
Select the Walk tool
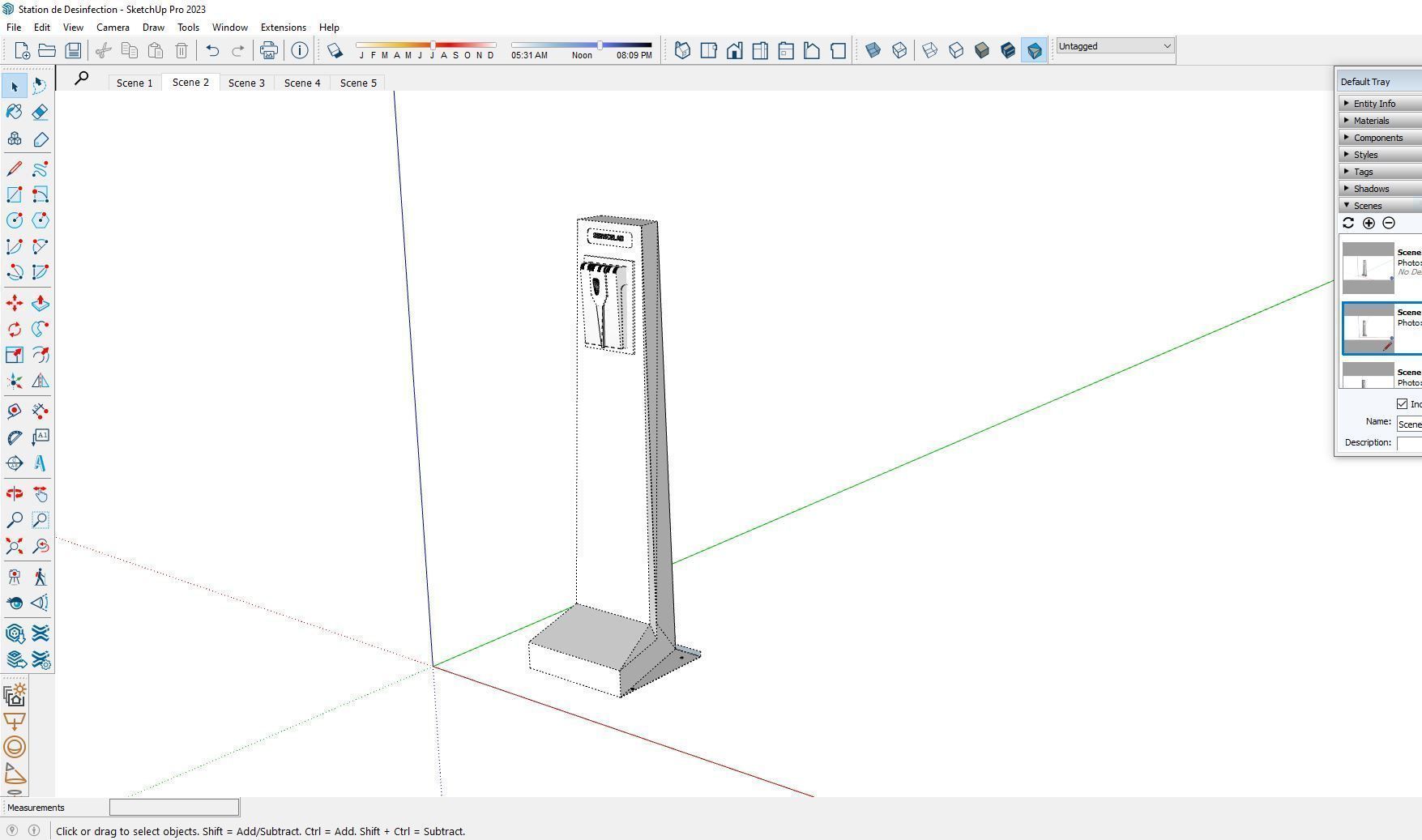(x=41, y=577)
